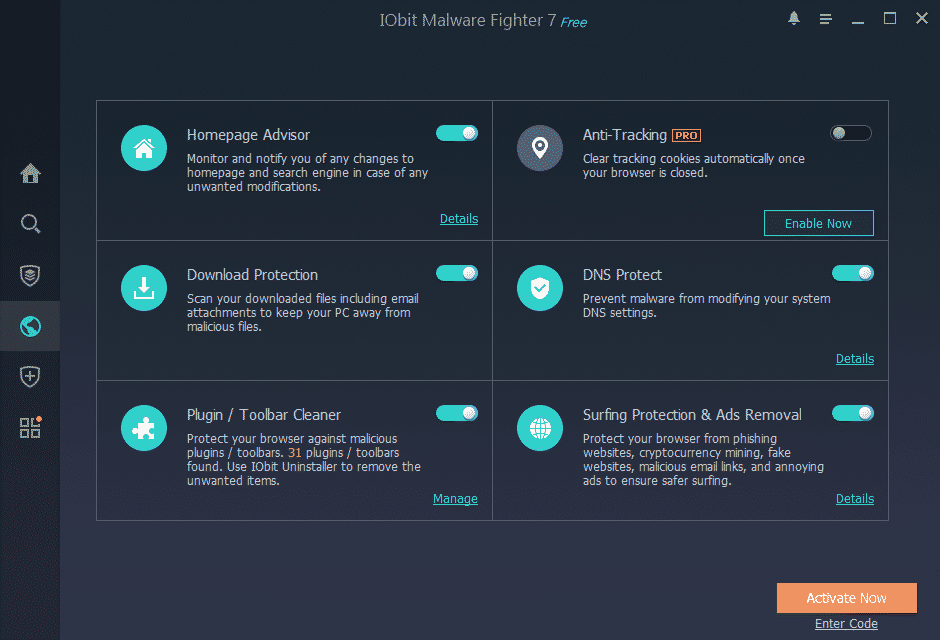
Task: Click the Homepage Advisor title
Action: point(248,135)
